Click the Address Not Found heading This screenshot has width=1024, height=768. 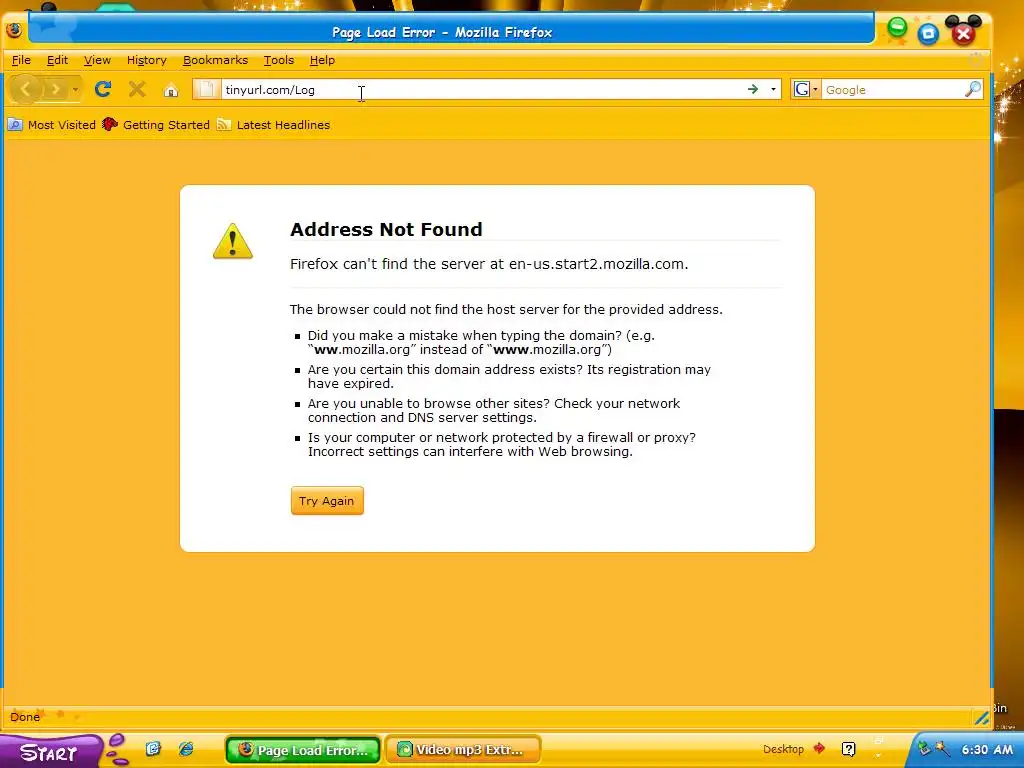coord(386,229)
